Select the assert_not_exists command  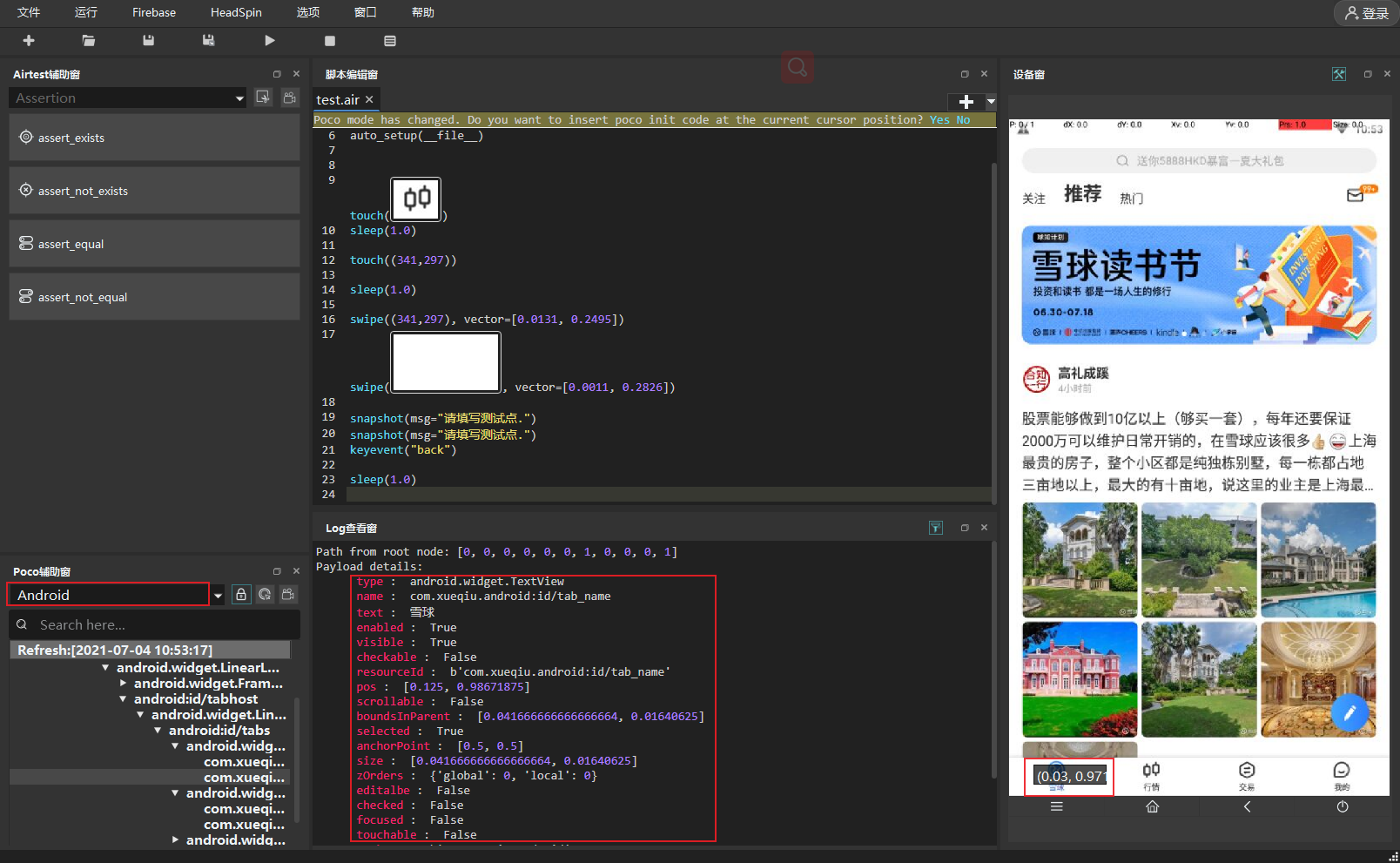(154, 191)
